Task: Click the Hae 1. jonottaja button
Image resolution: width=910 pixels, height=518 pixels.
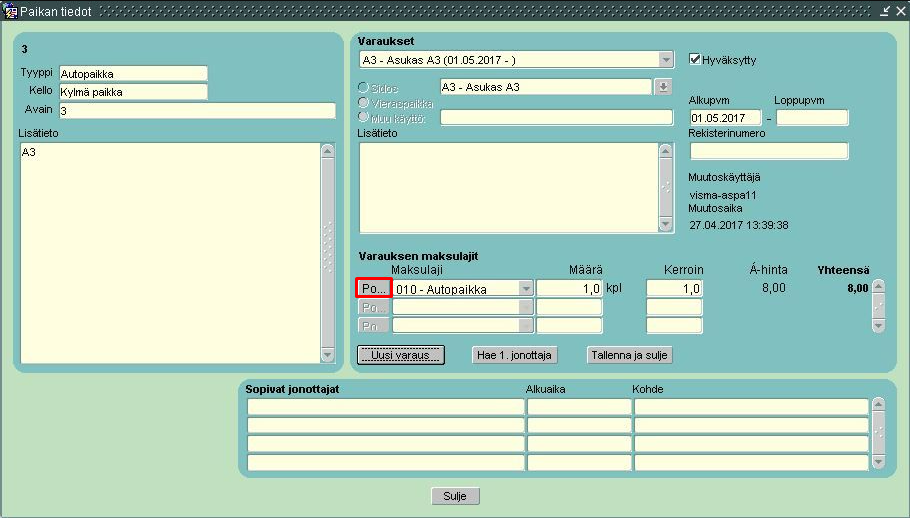Action: [x=514, y=355]
